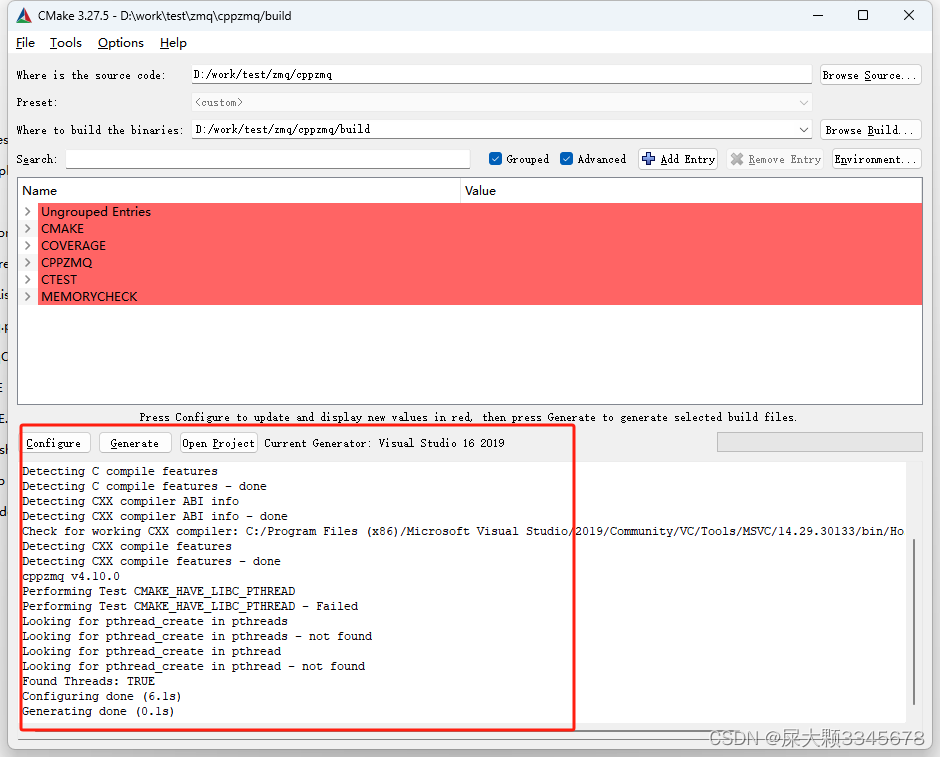Open the Preset dropdown
This screenshot has height=757, width=940.
tap(804, 101)
